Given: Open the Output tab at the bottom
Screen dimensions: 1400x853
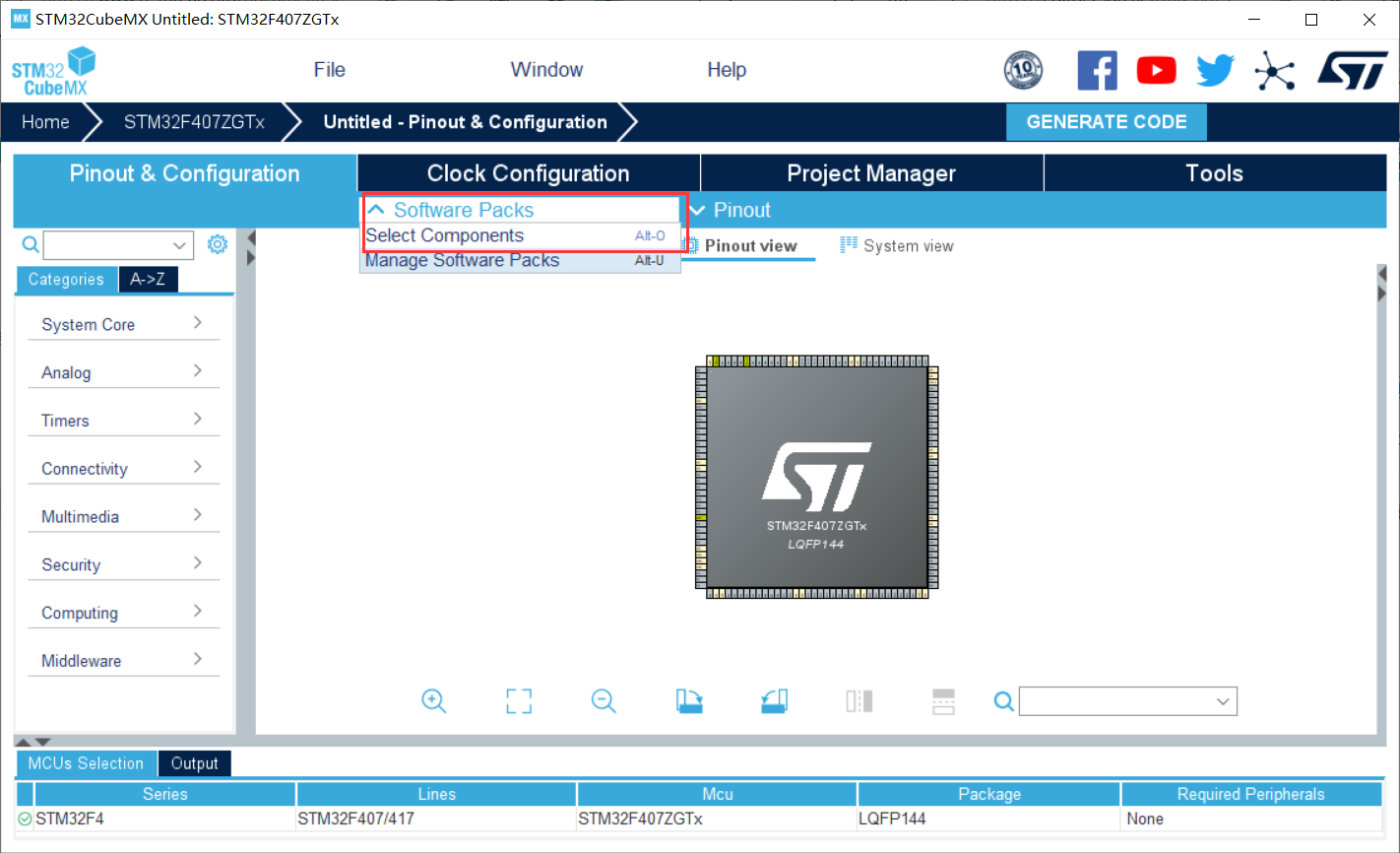Looking at the screenshot, I should (194, 763).
